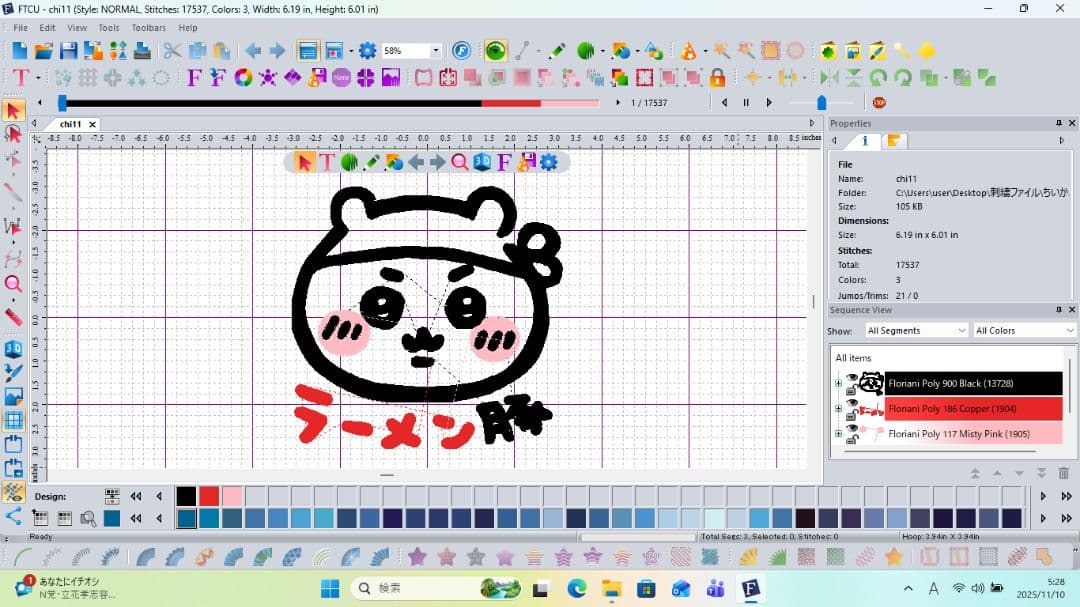Click the color wheel icon in toolbar
Screen dimensions: 1080x607
(243, 77)
